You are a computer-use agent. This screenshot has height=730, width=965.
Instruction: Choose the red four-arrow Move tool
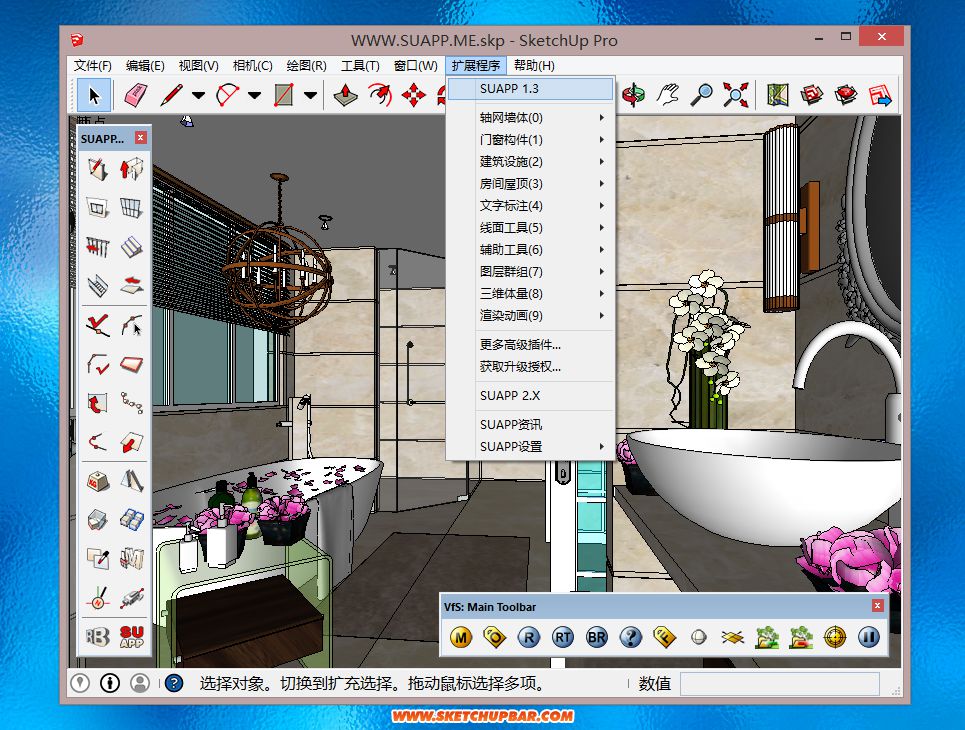(x=414, y=95)
